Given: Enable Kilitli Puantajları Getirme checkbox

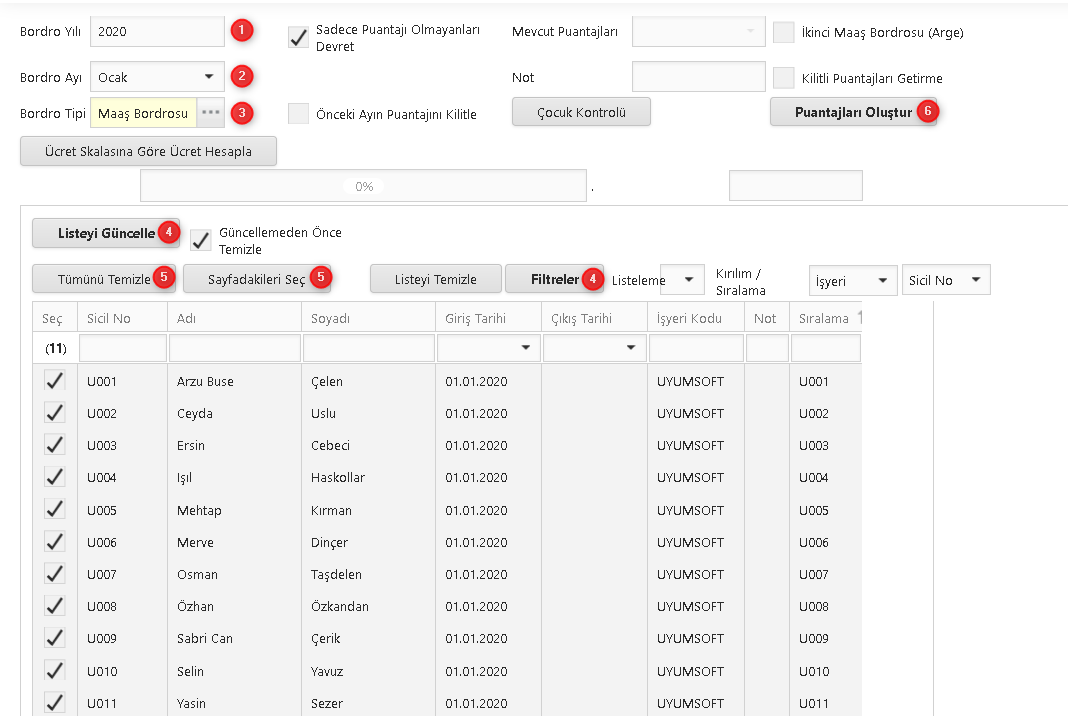Looking at the screenshot, I should click(x=783, y=77).
